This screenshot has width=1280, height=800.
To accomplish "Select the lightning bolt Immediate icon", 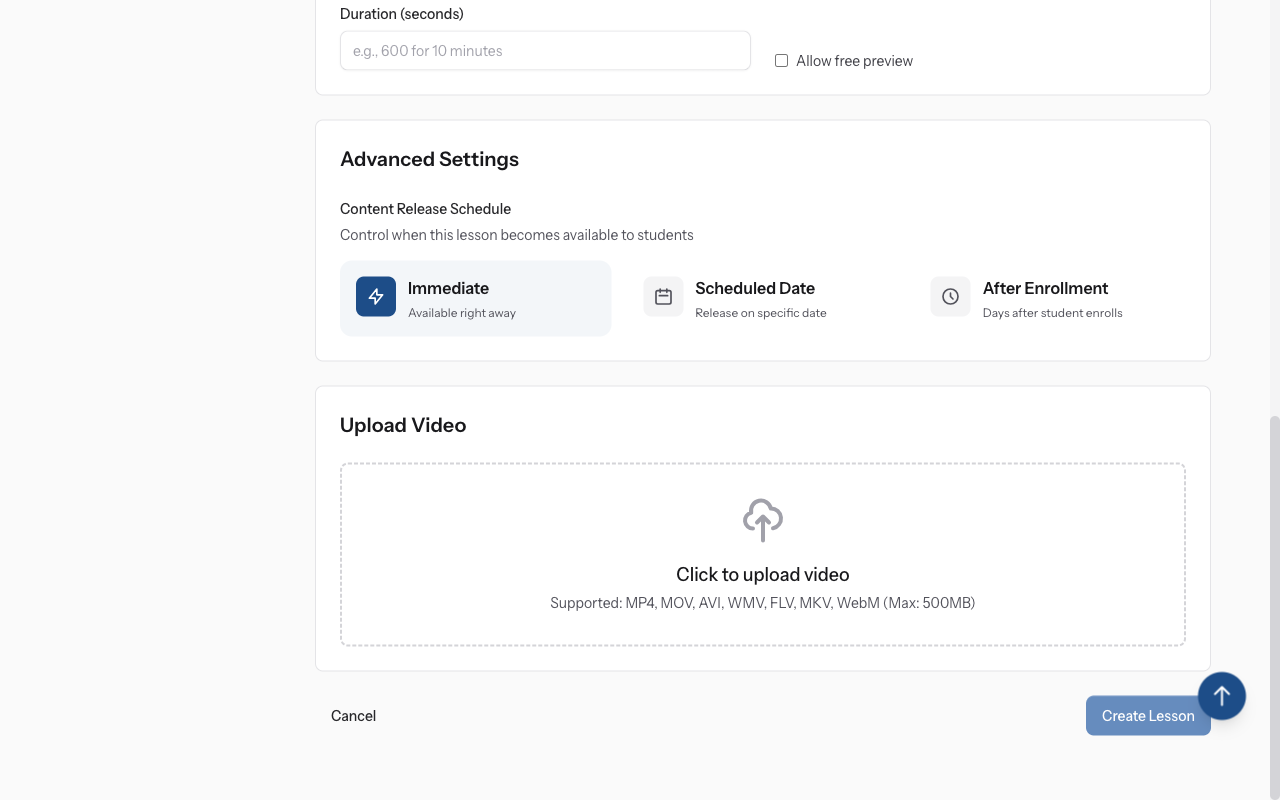I will pos(375,297).
